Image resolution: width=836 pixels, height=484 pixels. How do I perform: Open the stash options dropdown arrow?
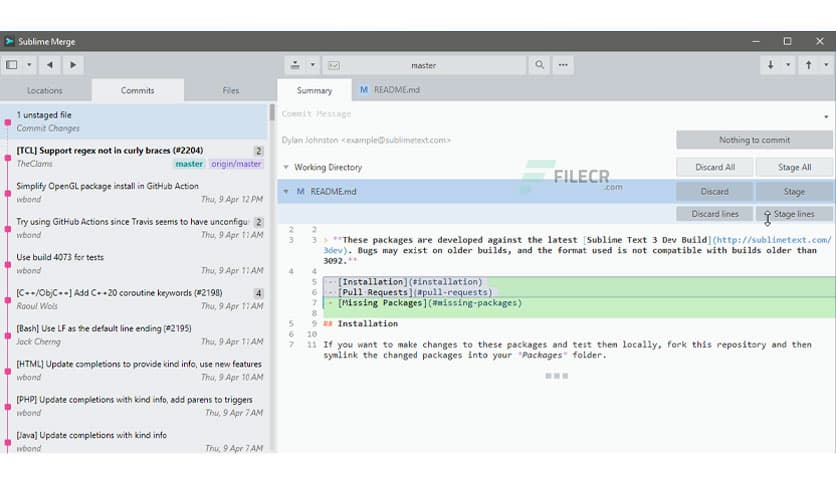(313, 65)
